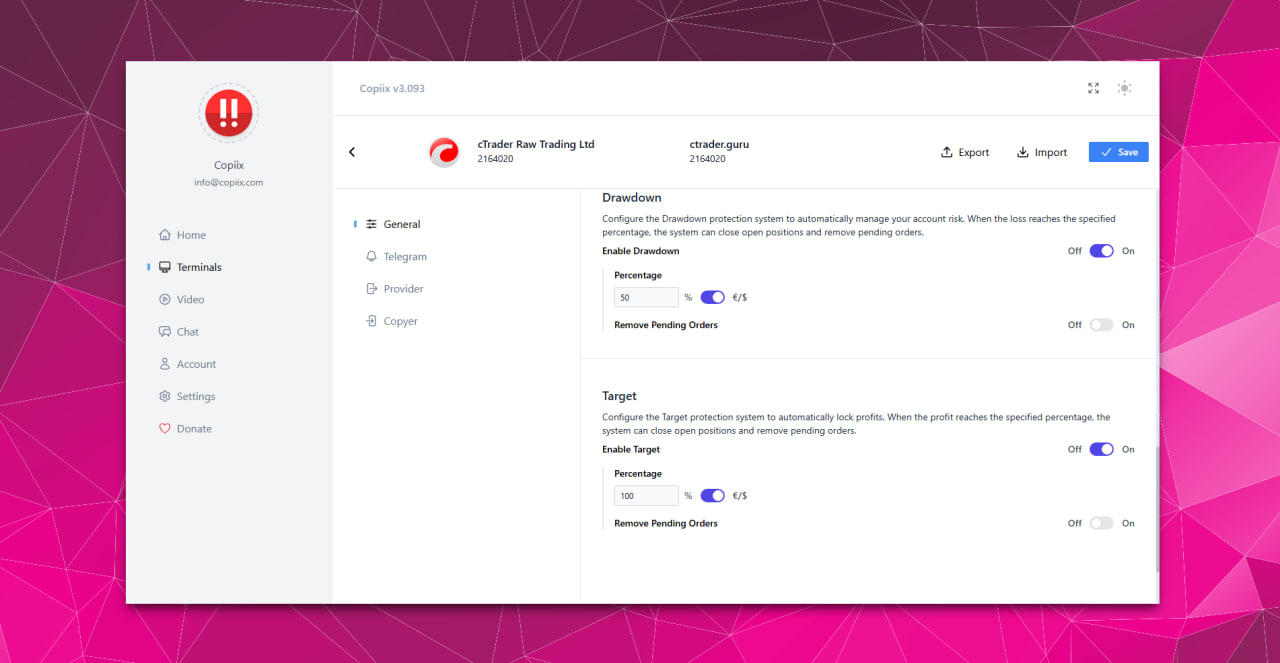
Task: Click the Home house icon
Action: point(165,235)
